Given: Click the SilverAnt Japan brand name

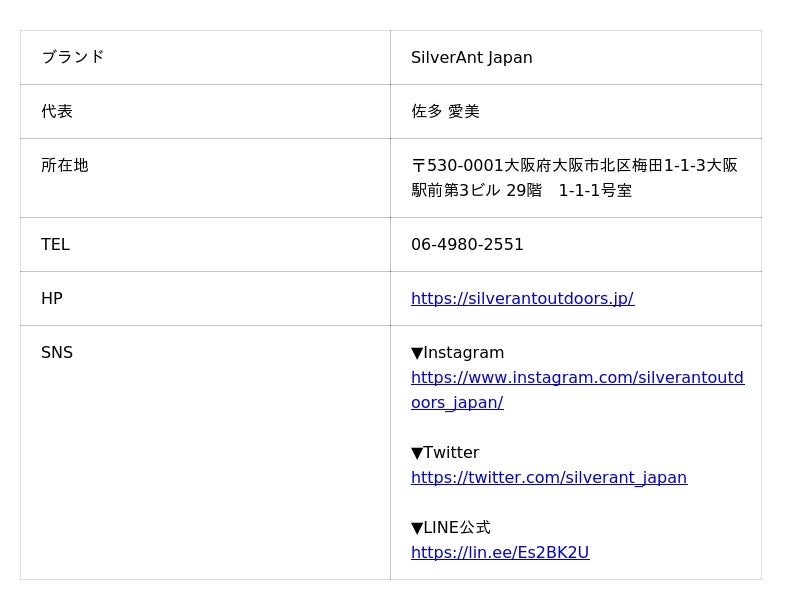Looking at the screenshot, I should coord(471,58).
